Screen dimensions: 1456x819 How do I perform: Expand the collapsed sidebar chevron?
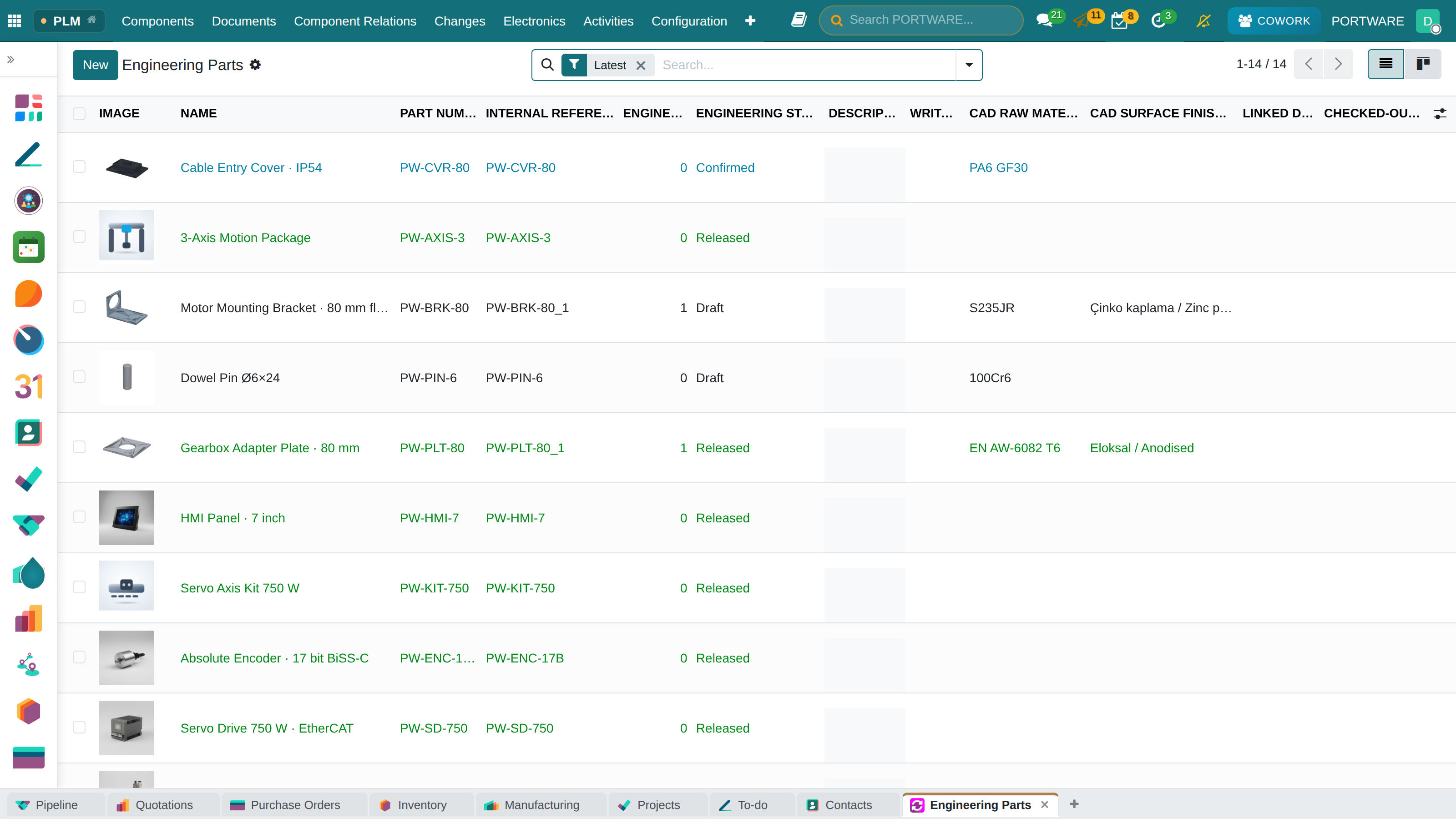[11, 59]
